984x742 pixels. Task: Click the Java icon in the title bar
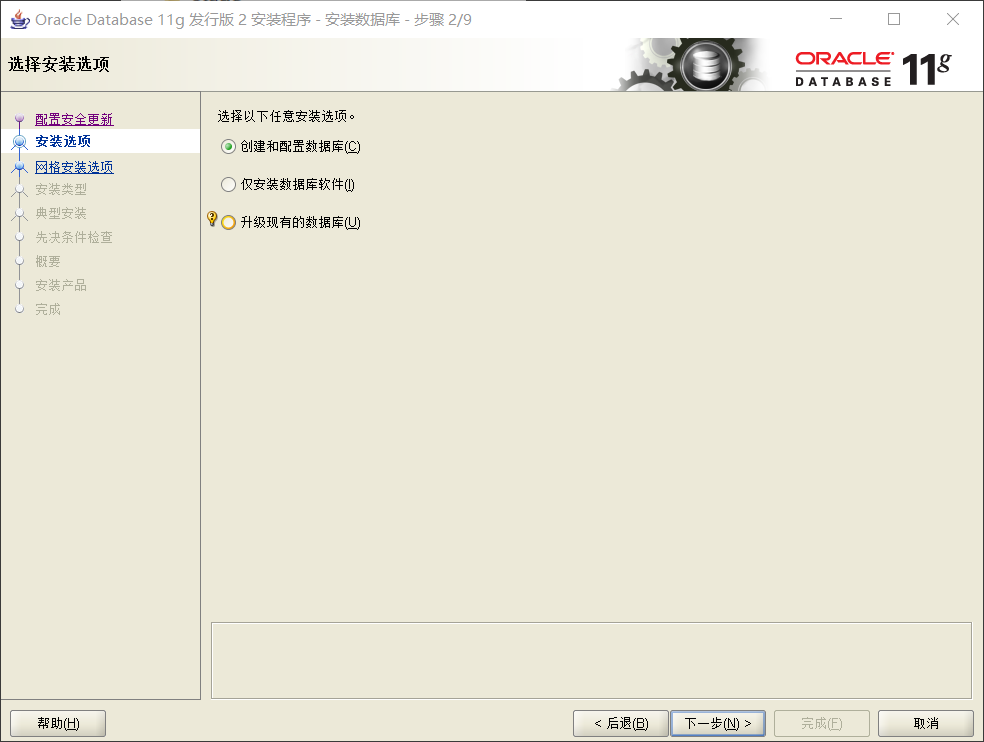(x=18, y=19)
